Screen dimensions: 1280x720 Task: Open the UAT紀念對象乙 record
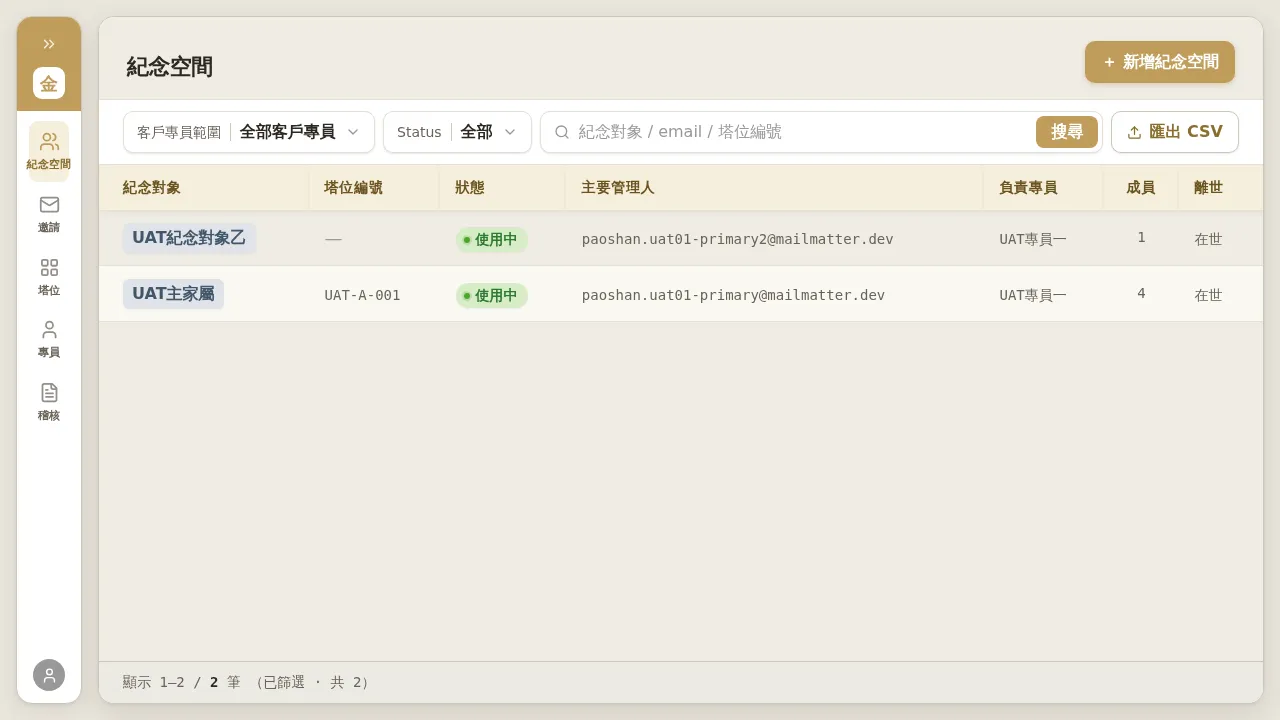point(189,238)
